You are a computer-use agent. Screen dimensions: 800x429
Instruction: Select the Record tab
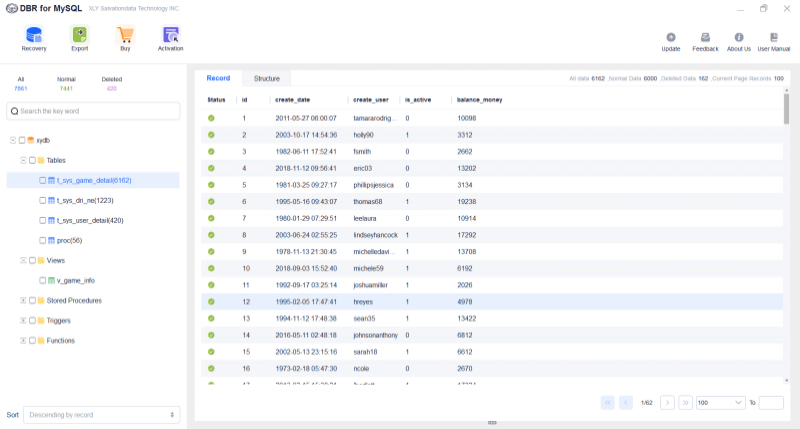(x=218, y=78)
